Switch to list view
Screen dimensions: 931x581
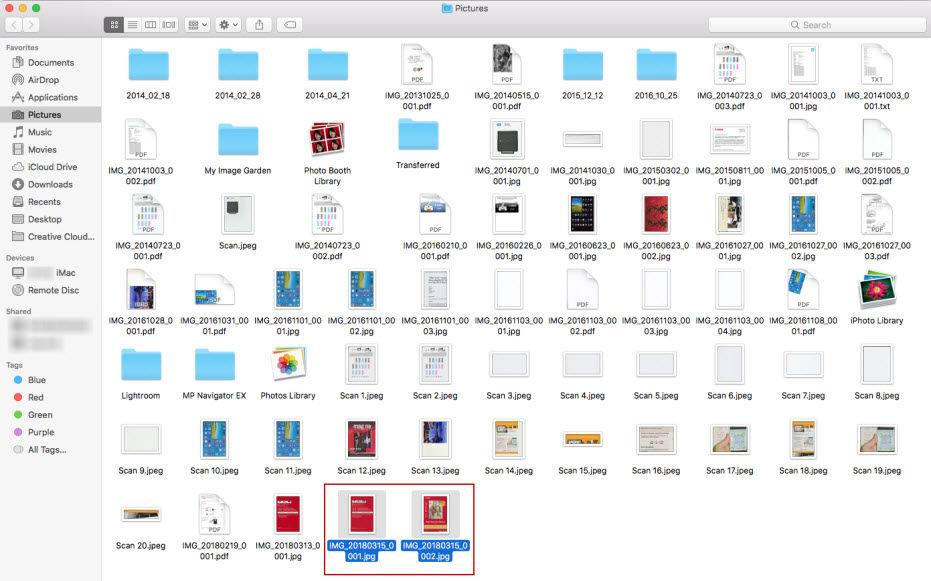point(132,25)
